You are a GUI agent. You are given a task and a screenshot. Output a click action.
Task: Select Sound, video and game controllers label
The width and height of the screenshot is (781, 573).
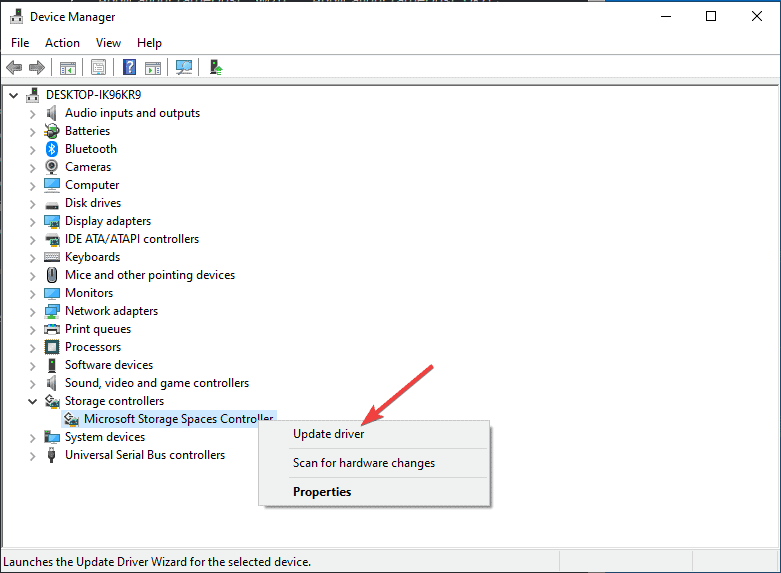click(x=157, y=383)
